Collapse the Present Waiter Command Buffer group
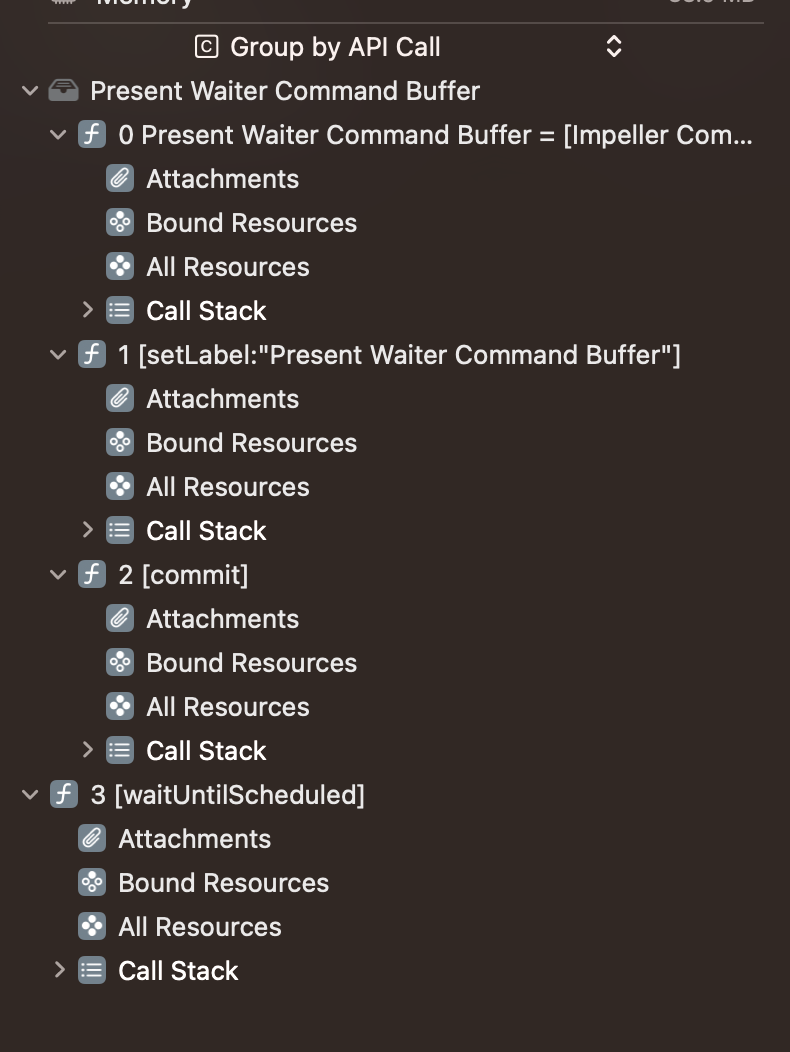Image resolution: width=790 pixels, height=1052 pixels. click(29, 90)
